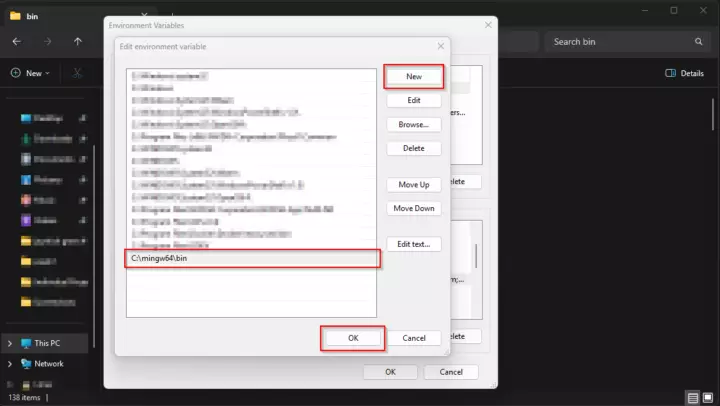Cancel the Edit environment variable dialog
Image resolution: width=720 pixels, height=406 pixels.
click(413, 338)
